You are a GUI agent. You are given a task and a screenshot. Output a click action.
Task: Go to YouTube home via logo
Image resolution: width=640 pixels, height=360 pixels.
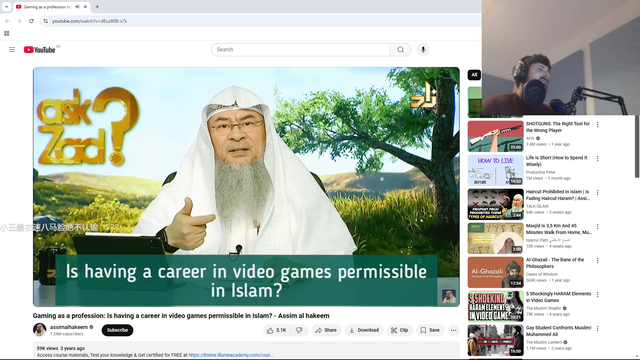click(x=40, y=50)
